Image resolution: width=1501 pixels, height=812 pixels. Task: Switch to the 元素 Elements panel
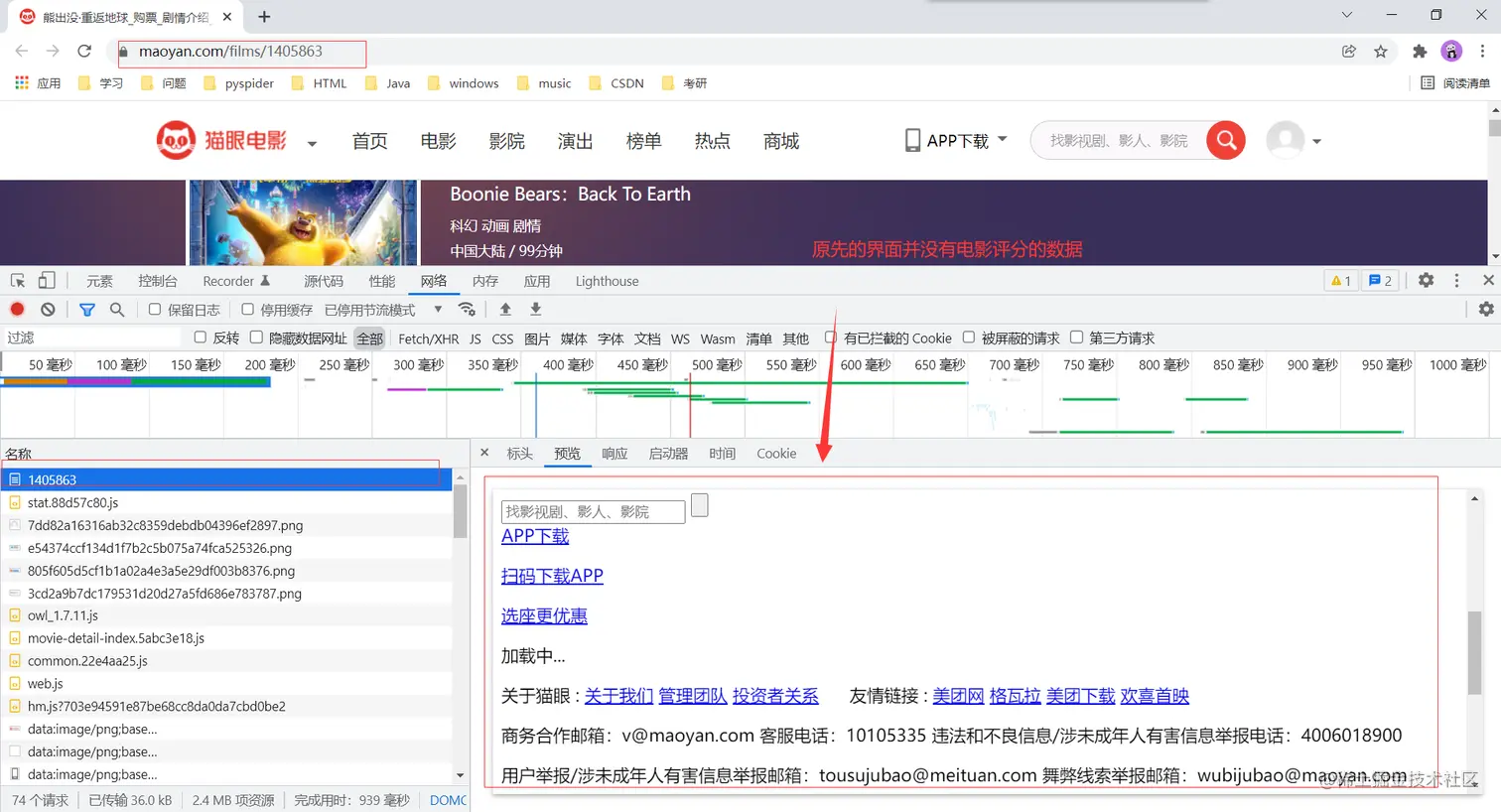click(99, 281)
